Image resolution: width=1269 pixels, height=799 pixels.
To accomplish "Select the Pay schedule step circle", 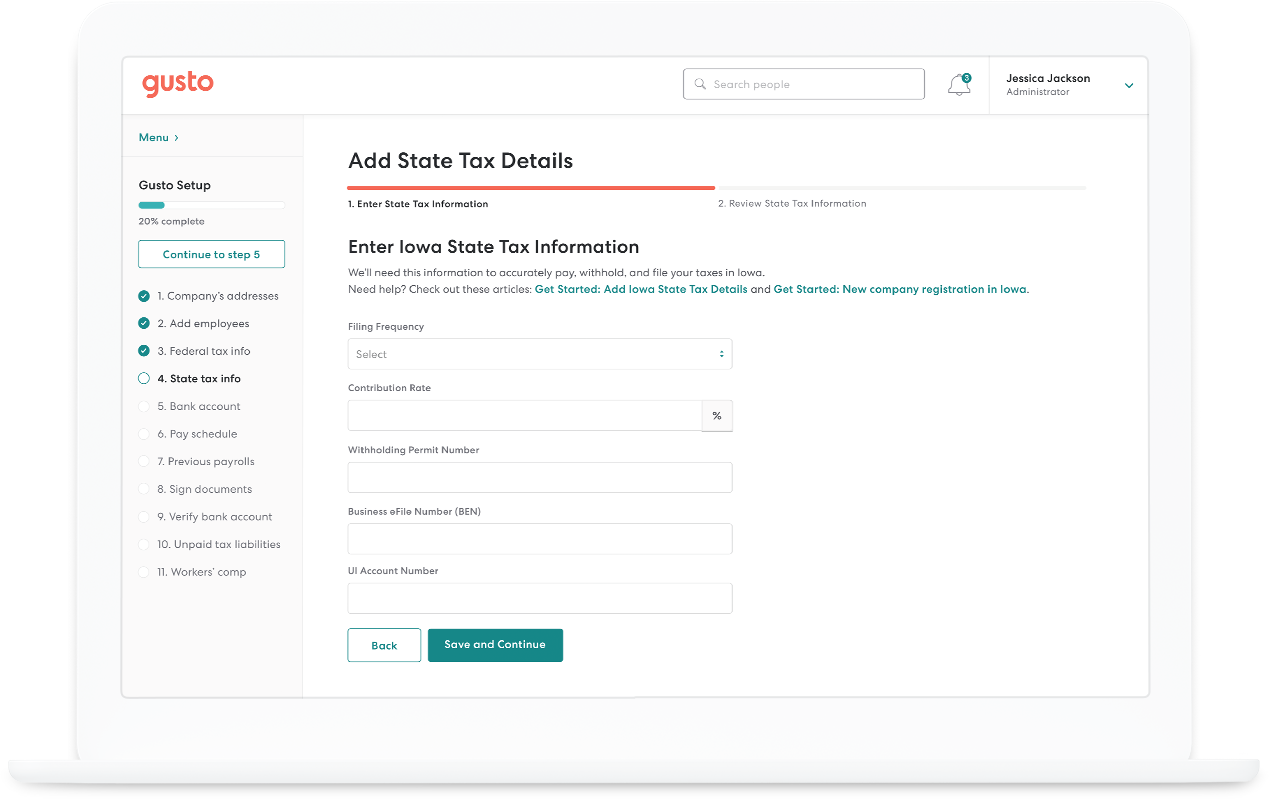I will 144,434.
